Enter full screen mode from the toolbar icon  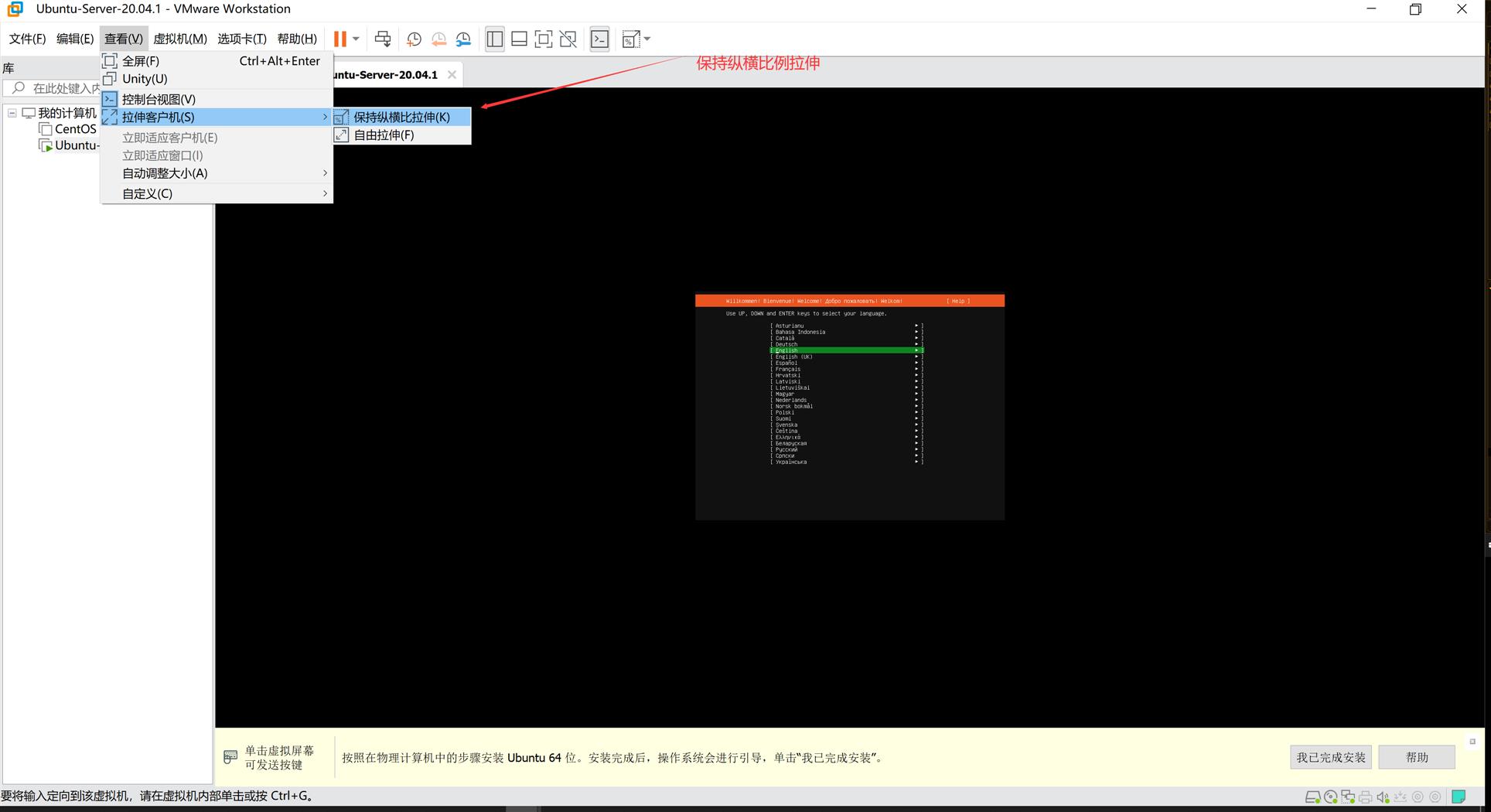(x=544, y=39)
